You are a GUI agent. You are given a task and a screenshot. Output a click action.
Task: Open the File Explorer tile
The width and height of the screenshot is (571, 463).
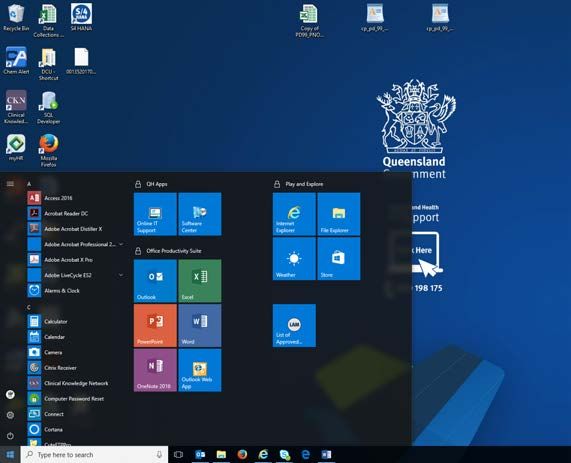[x=339, y=214]
